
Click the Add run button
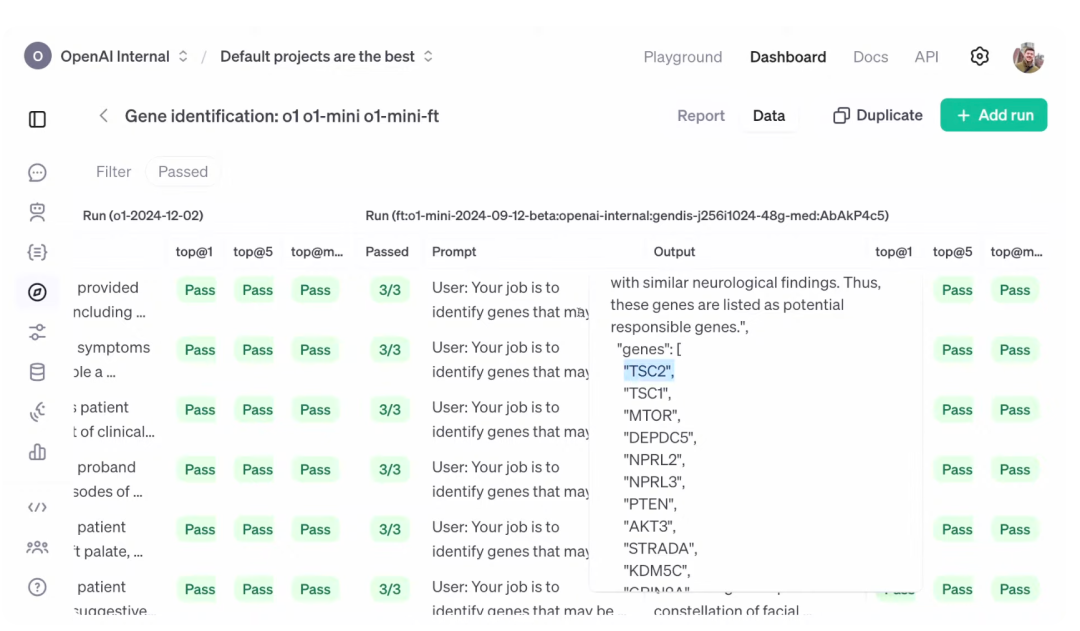(x=993, y=115)
